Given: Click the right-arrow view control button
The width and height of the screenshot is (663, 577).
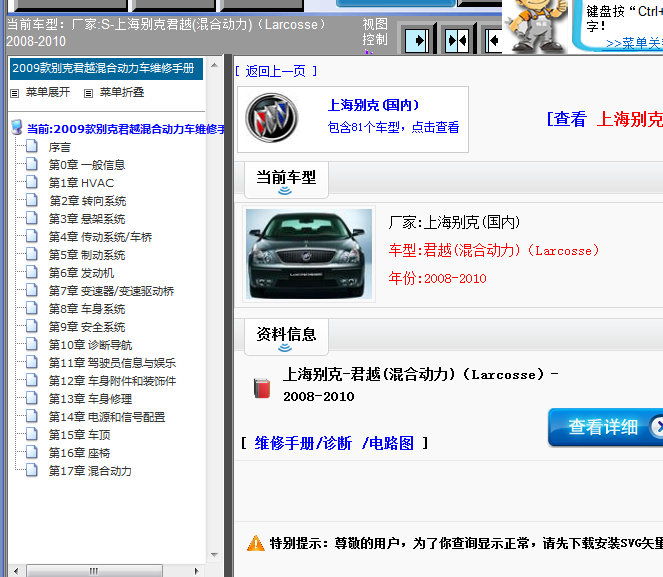Looking at the screenshot, I should [x=417, y=41].
